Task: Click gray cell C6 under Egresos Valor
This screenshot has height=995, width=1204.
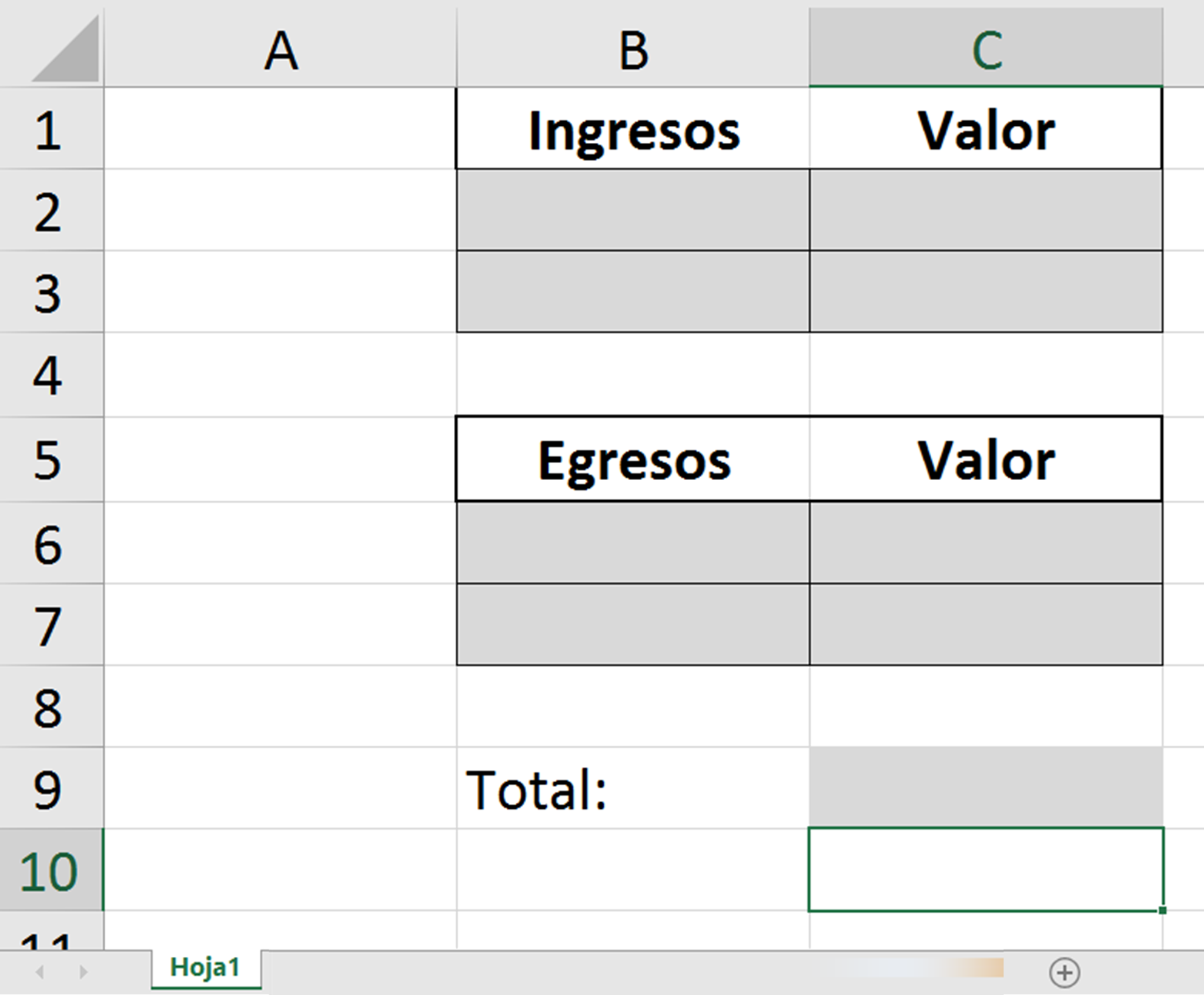Action: [986, 542]
